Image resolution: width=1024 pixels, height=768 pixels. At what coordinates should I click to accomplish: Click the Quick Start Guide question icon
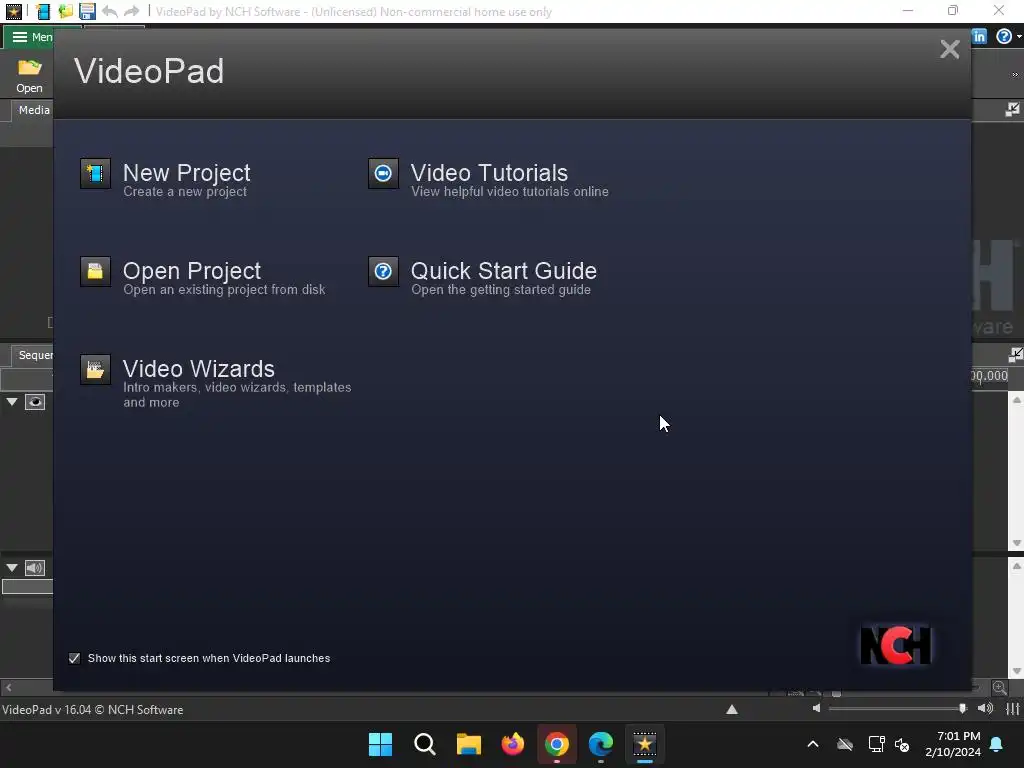tap(383, 272)
